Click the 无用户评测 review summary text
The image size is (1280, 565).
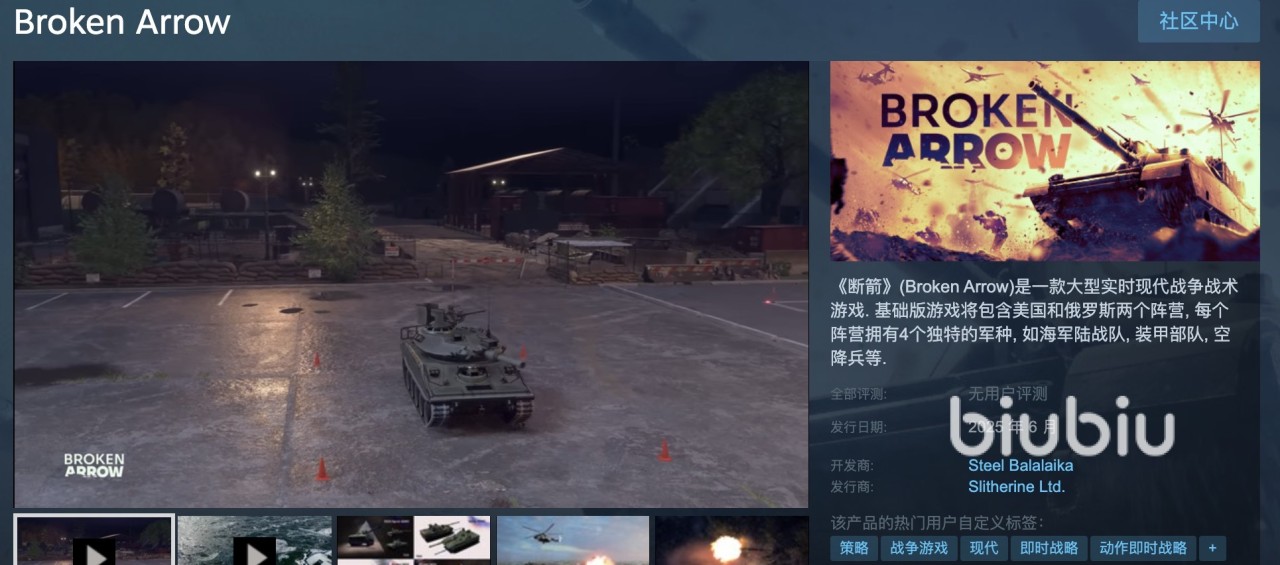pos(1007,393)
